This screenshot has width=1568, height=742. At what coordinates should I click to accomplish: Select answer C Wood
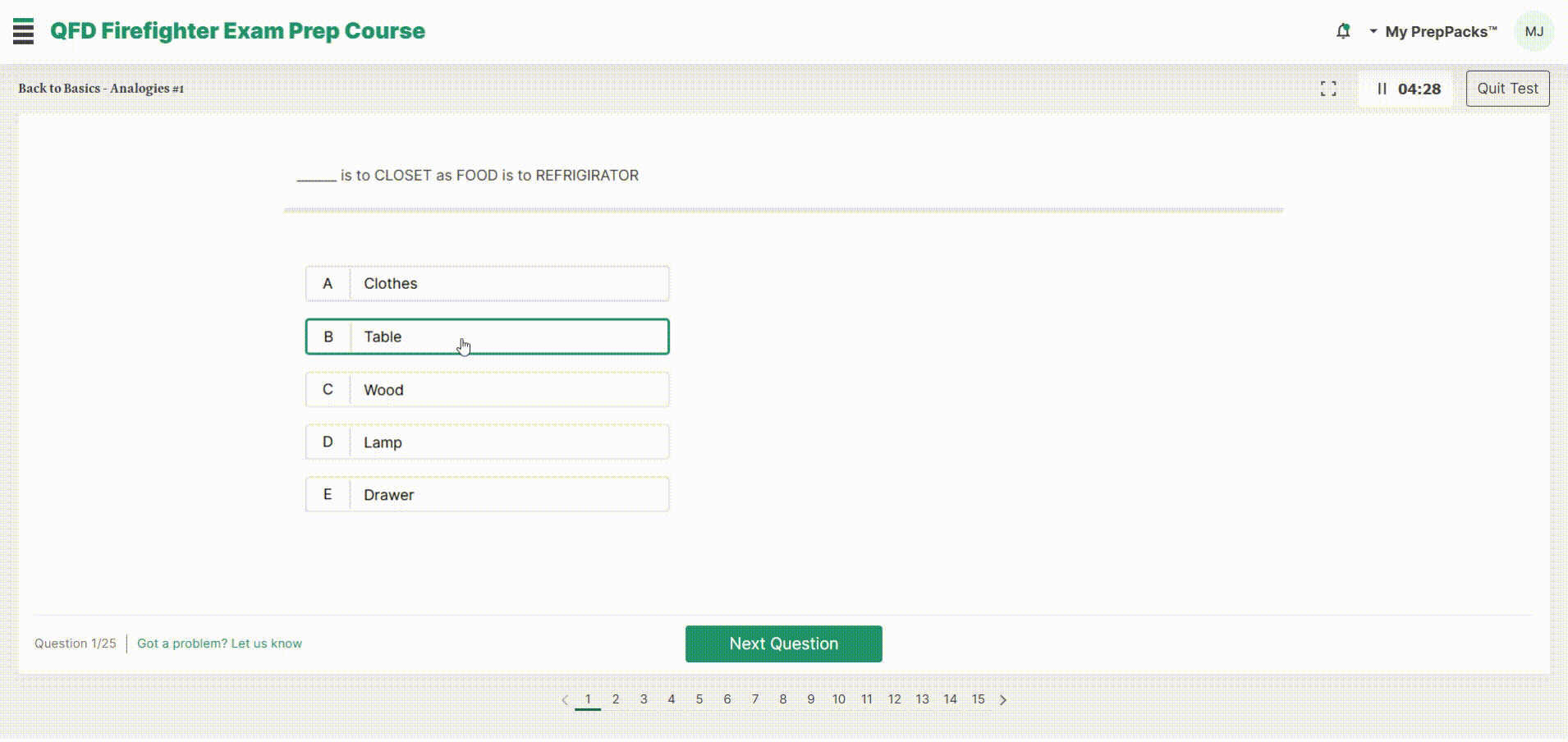click(x=488, y=390)
